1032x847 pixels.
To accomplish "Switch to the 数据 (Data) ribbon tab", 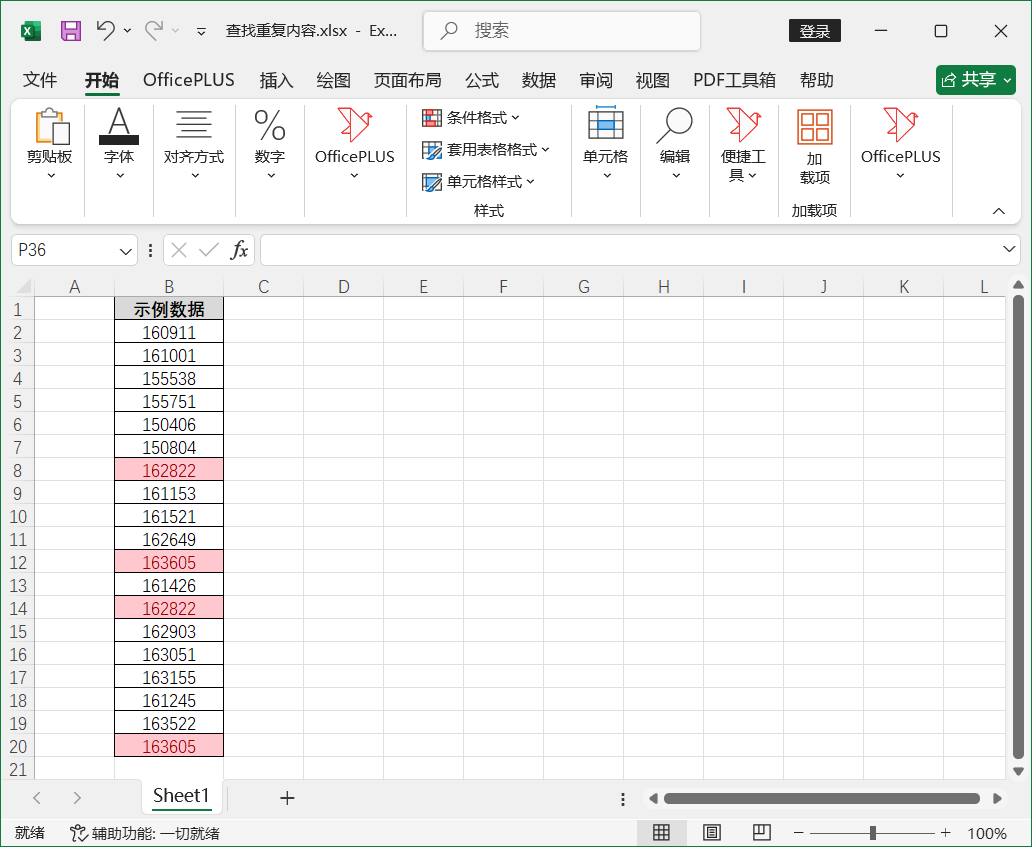I will 538,80.
